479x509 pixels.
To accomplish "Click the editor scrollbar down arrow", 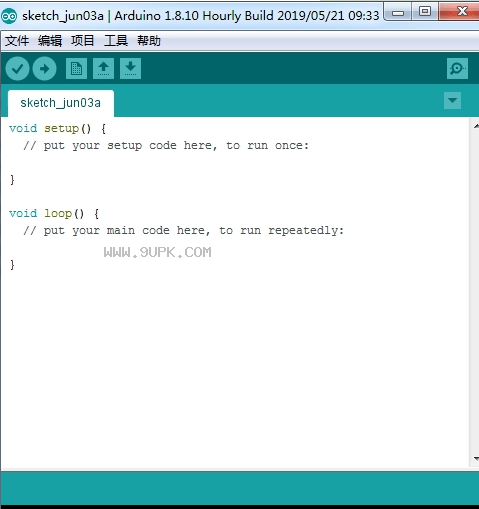I will pyautogui.click(x=476, y=459).
